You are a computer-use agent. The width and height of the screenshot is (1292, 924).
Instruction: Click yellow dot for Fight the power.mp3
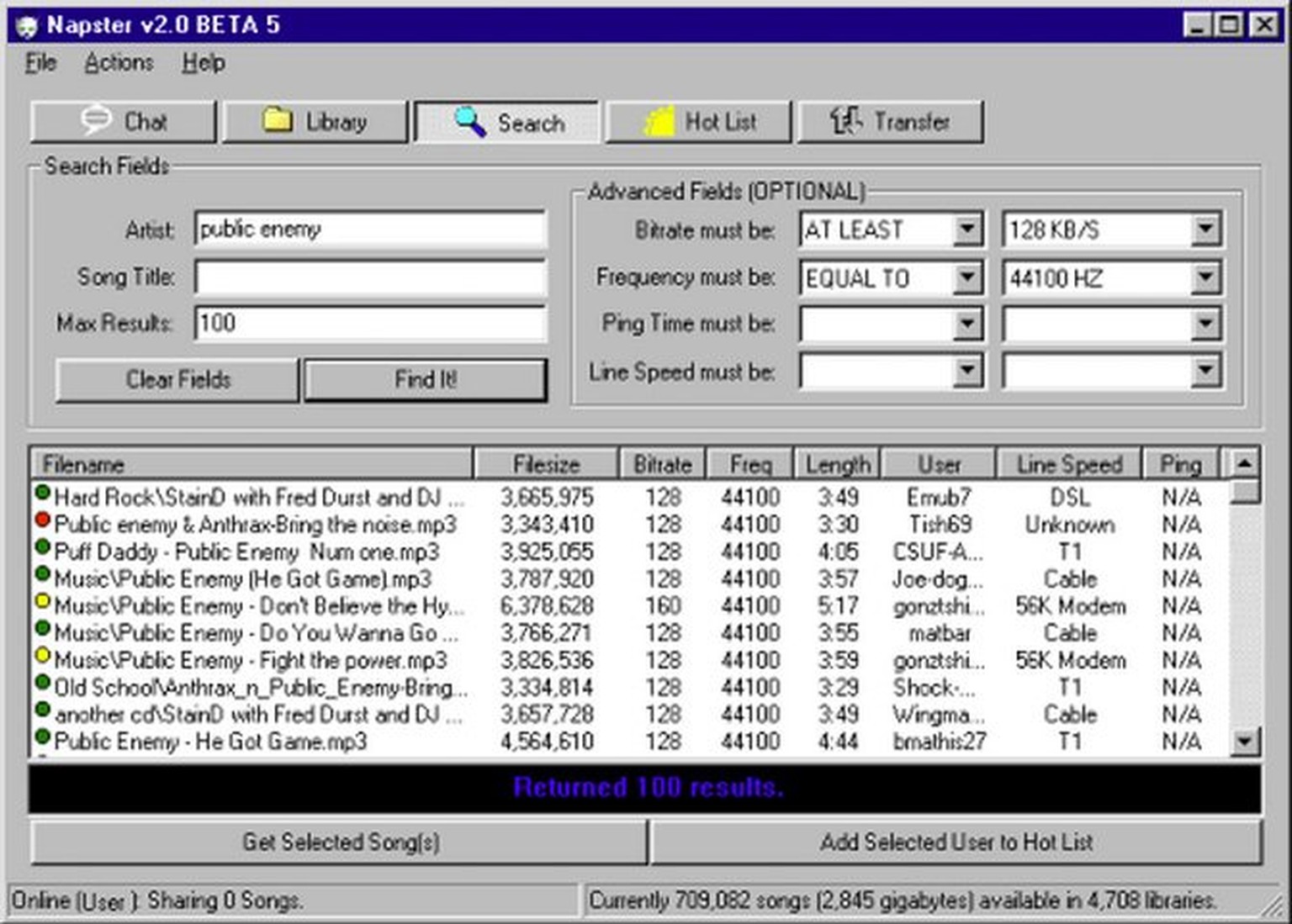(x=42, y=655)
